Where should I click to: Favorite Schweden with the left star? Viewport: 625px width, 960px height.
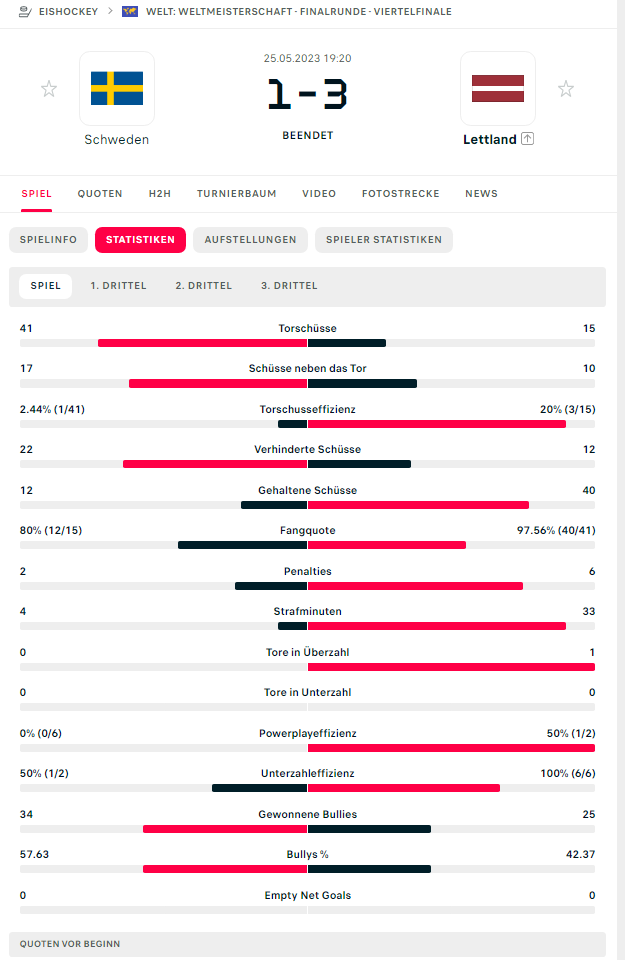tap(49, 89)
